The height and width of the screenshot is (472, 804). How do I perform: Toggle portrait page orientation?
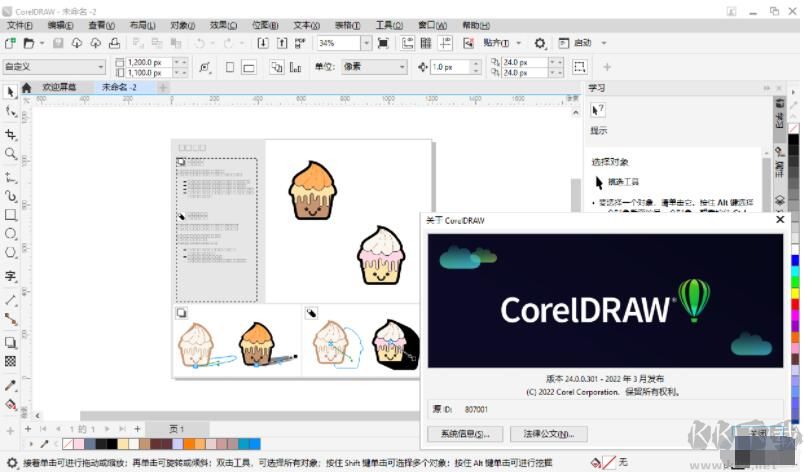point(229,67)
